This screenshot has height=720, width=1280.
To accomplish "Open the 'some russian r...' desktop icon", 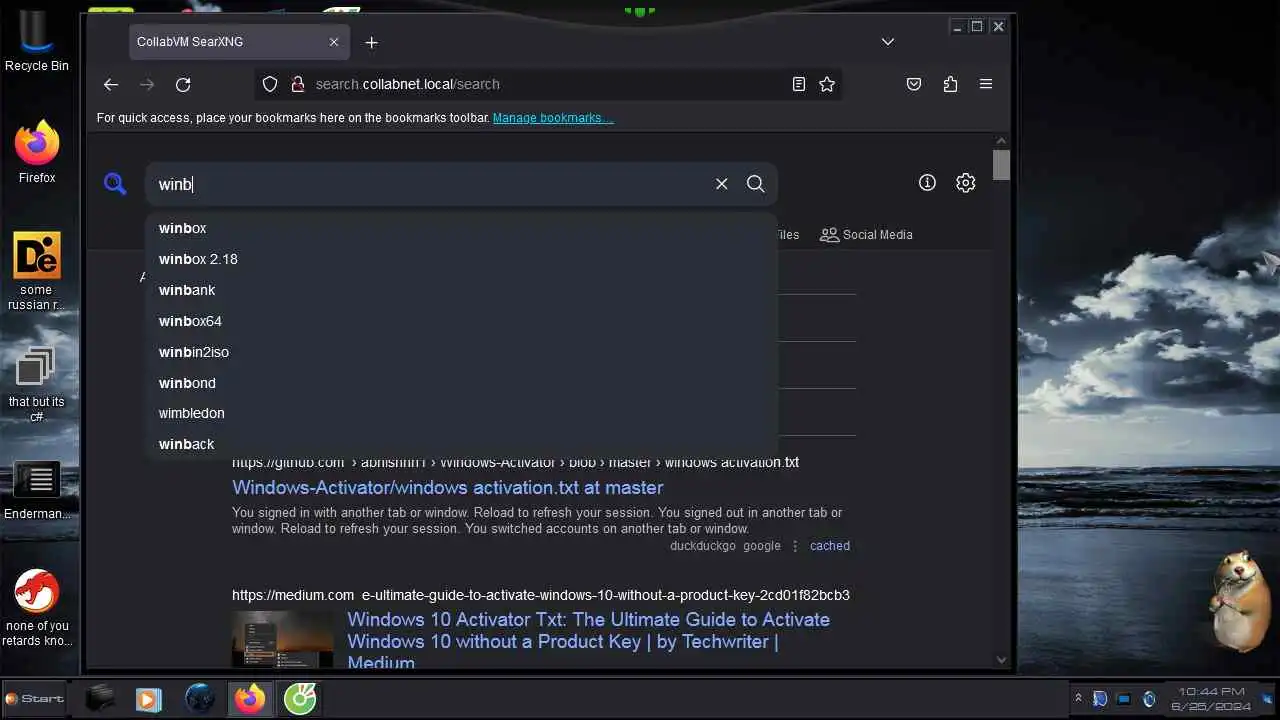I will click(37, 271).
